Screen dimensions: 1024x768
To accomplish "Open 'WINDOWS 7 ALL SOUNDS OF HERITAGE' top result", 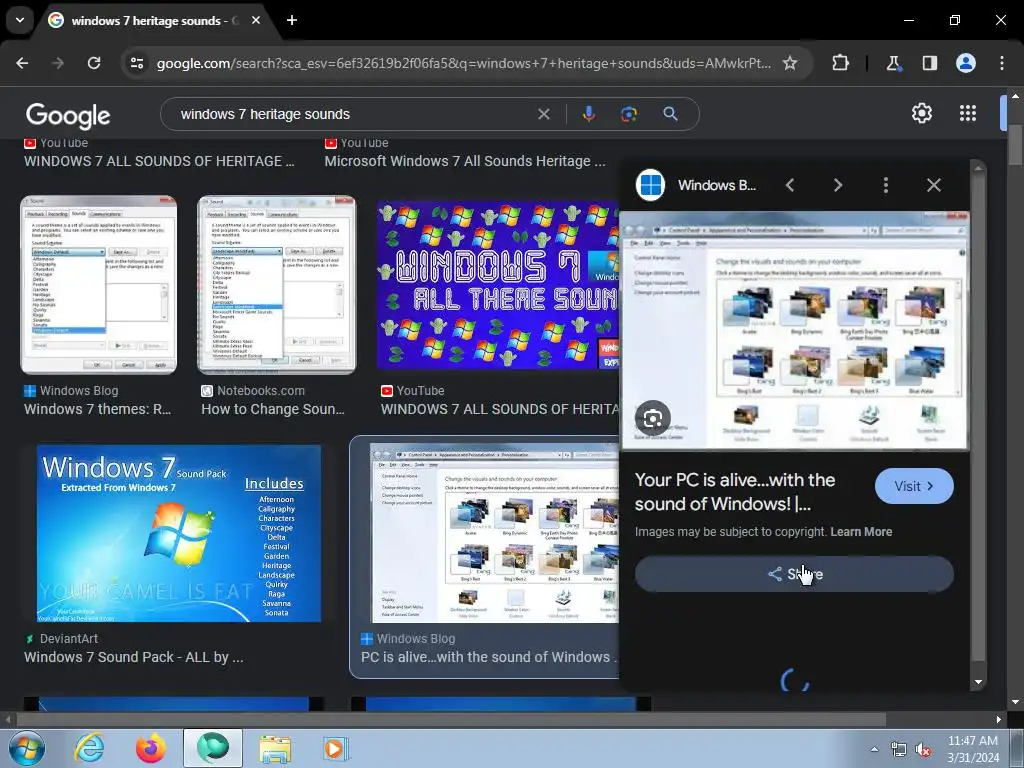I will [159, 161].
